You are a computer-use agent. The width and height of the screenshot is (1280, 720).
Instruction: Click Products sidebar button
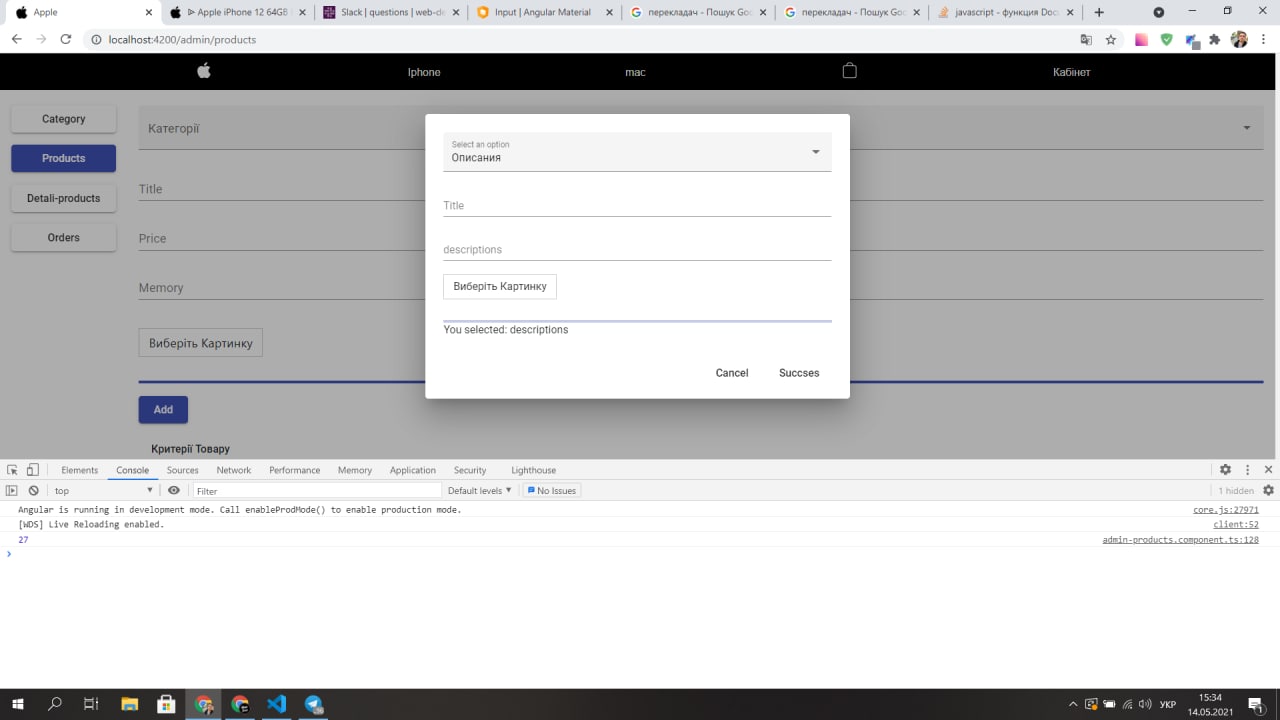click(x=63, y=158)
